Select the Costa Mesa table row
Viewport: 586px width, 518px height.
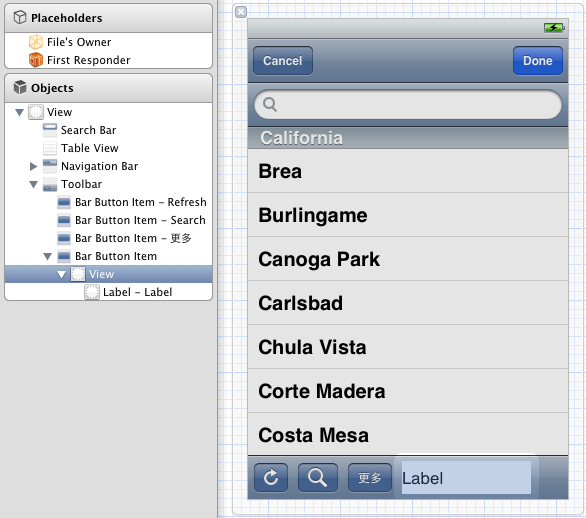pyautogui.click(x=408, y=434)
